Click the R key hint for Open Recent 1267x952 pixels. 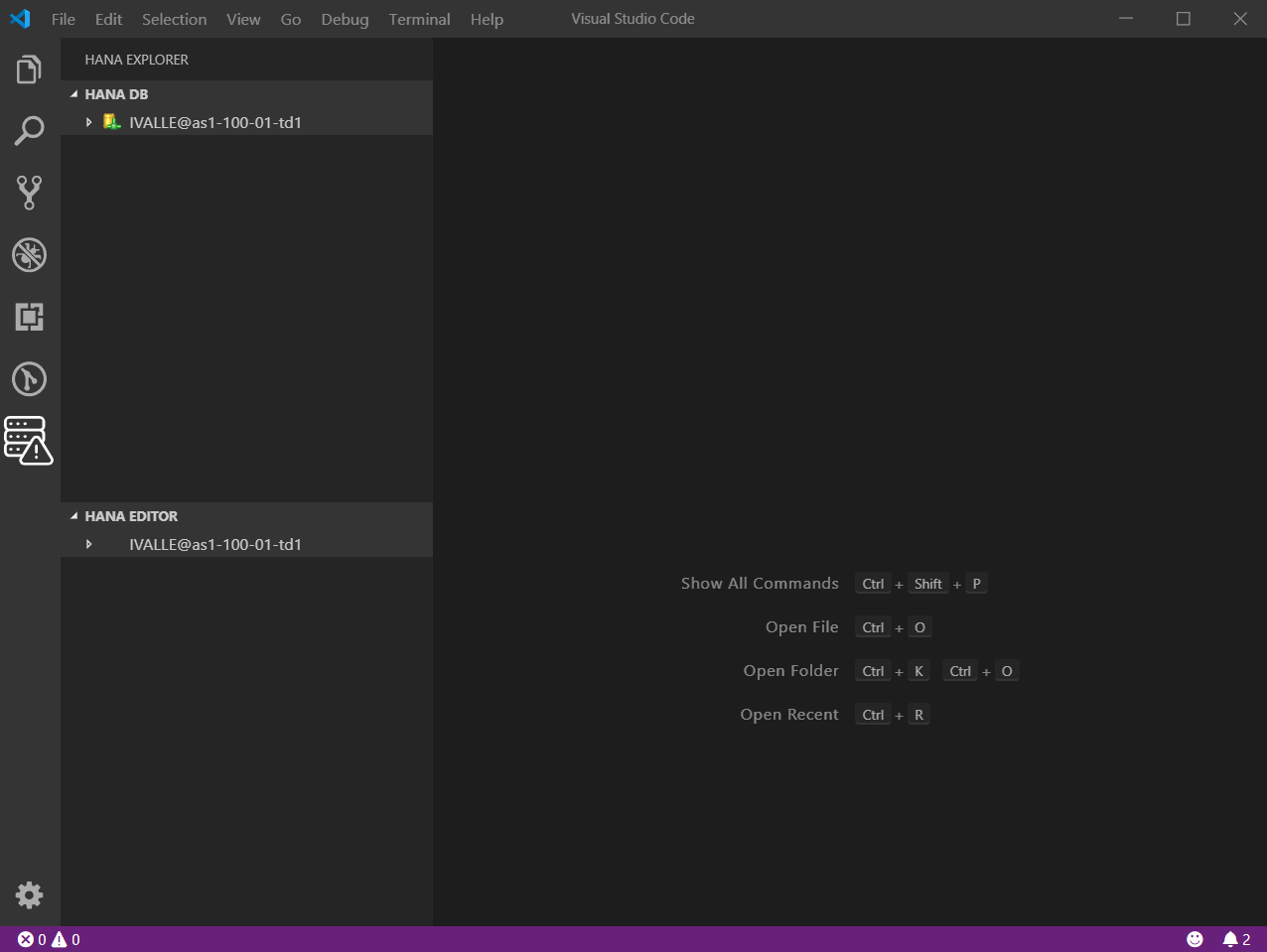919,715
